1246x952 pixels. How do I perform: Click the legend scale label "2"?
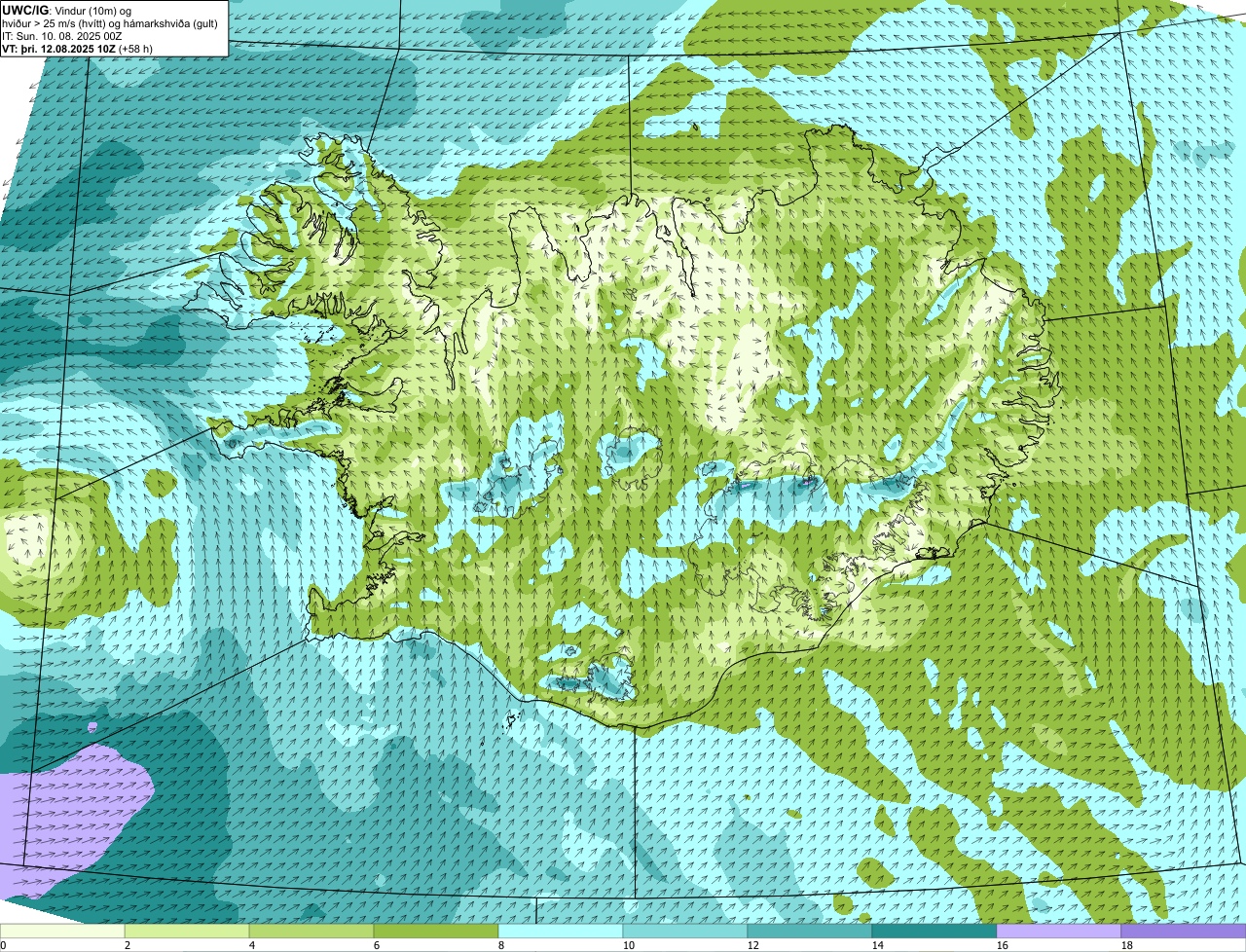(127, 945)
